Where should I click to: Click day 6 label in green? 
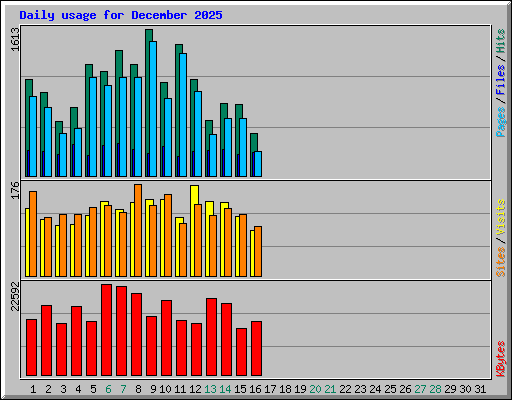coord(108,389)
